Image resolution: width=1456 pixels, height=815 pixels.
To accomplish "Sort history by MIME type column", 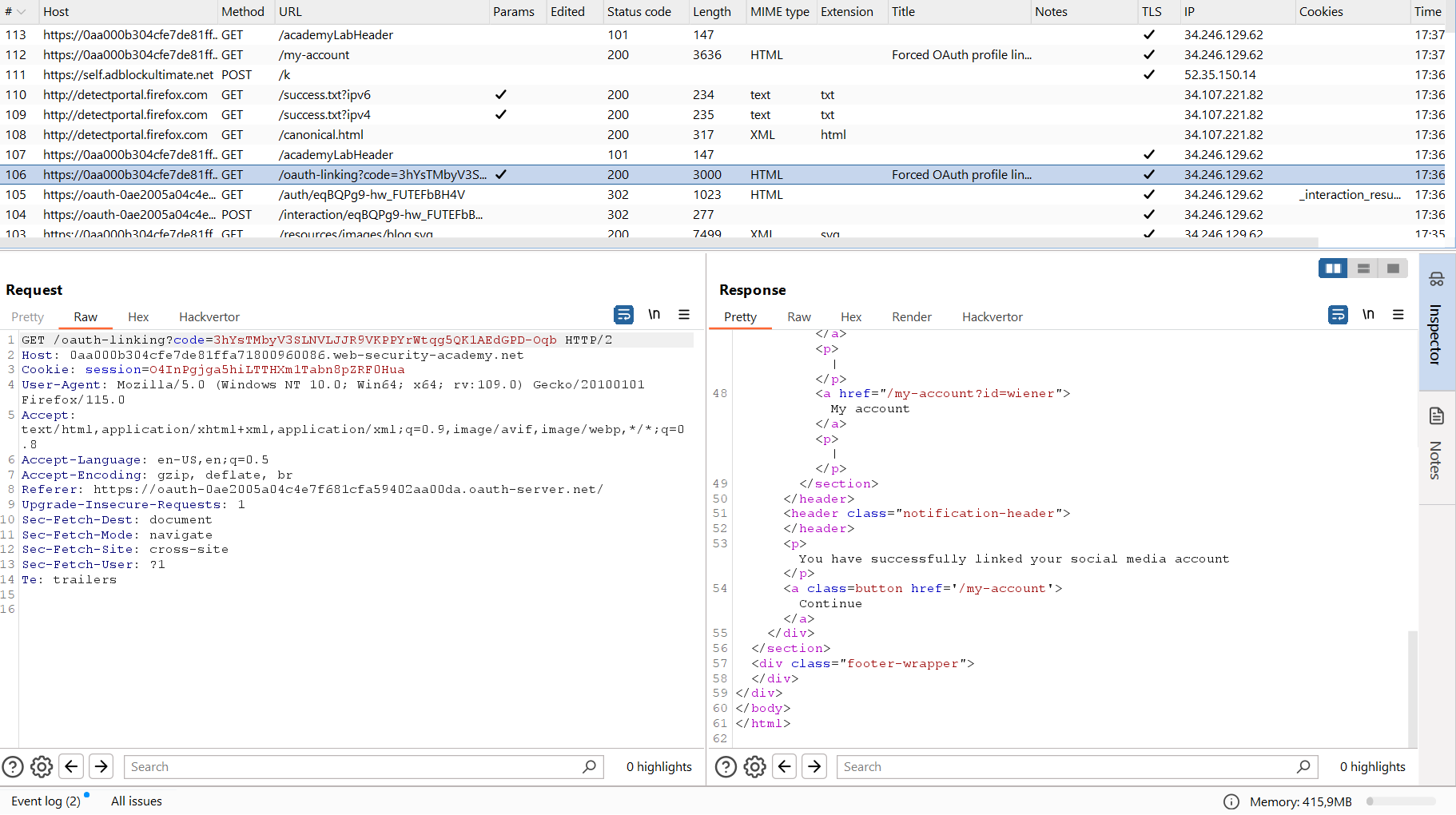I will click(x=780, y=12).
